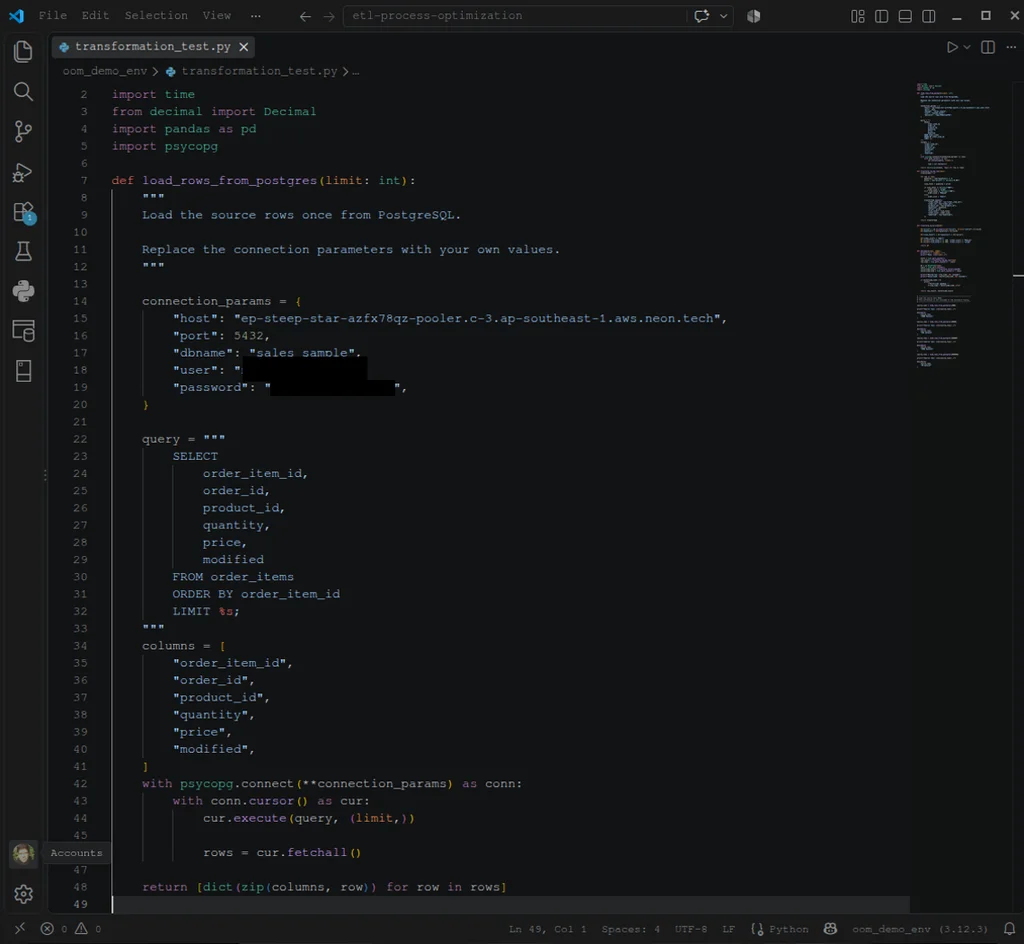
Task: Click Ln 49, Col 1 in status bar
Action: click(548, 929)
